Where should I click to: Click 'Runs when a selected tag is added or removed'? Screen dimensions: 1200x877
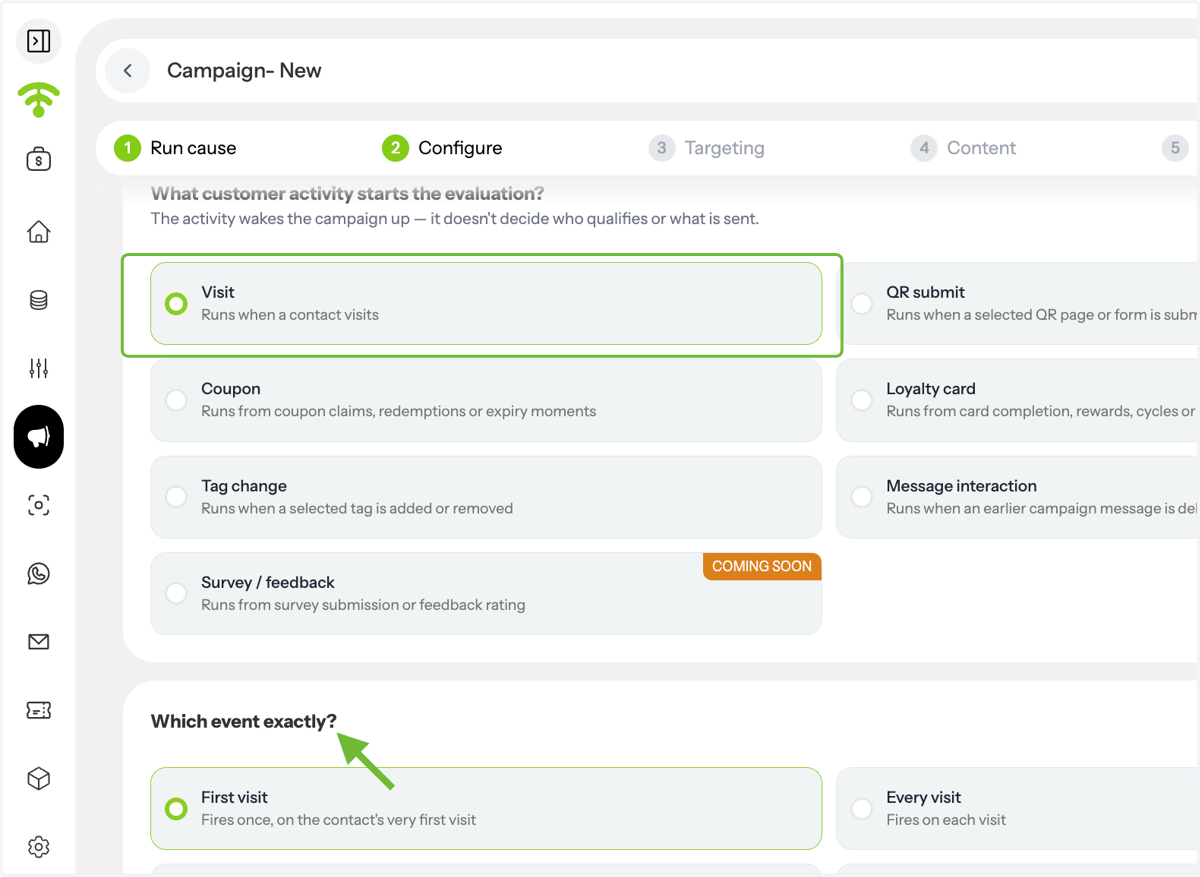coord(357,509)
